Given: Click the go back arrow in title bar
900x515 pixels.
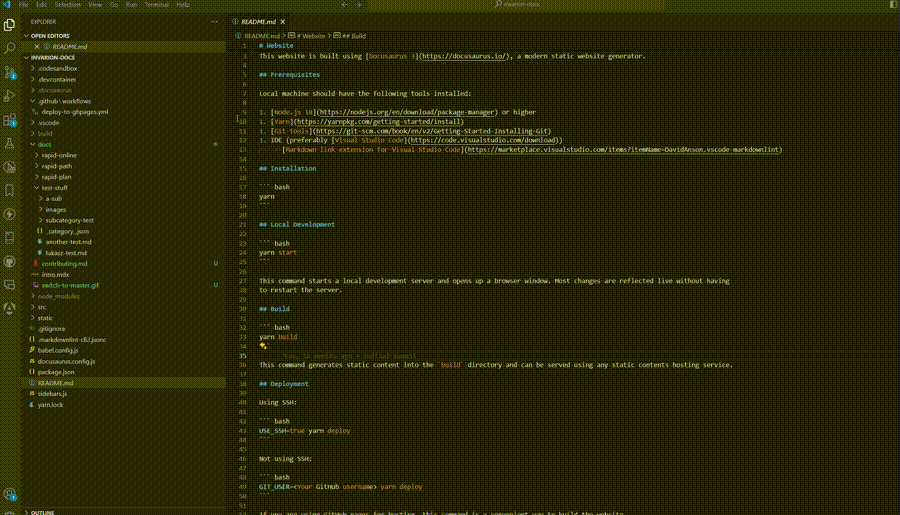Looking at the screenshot, I should [x=344, y=5].
